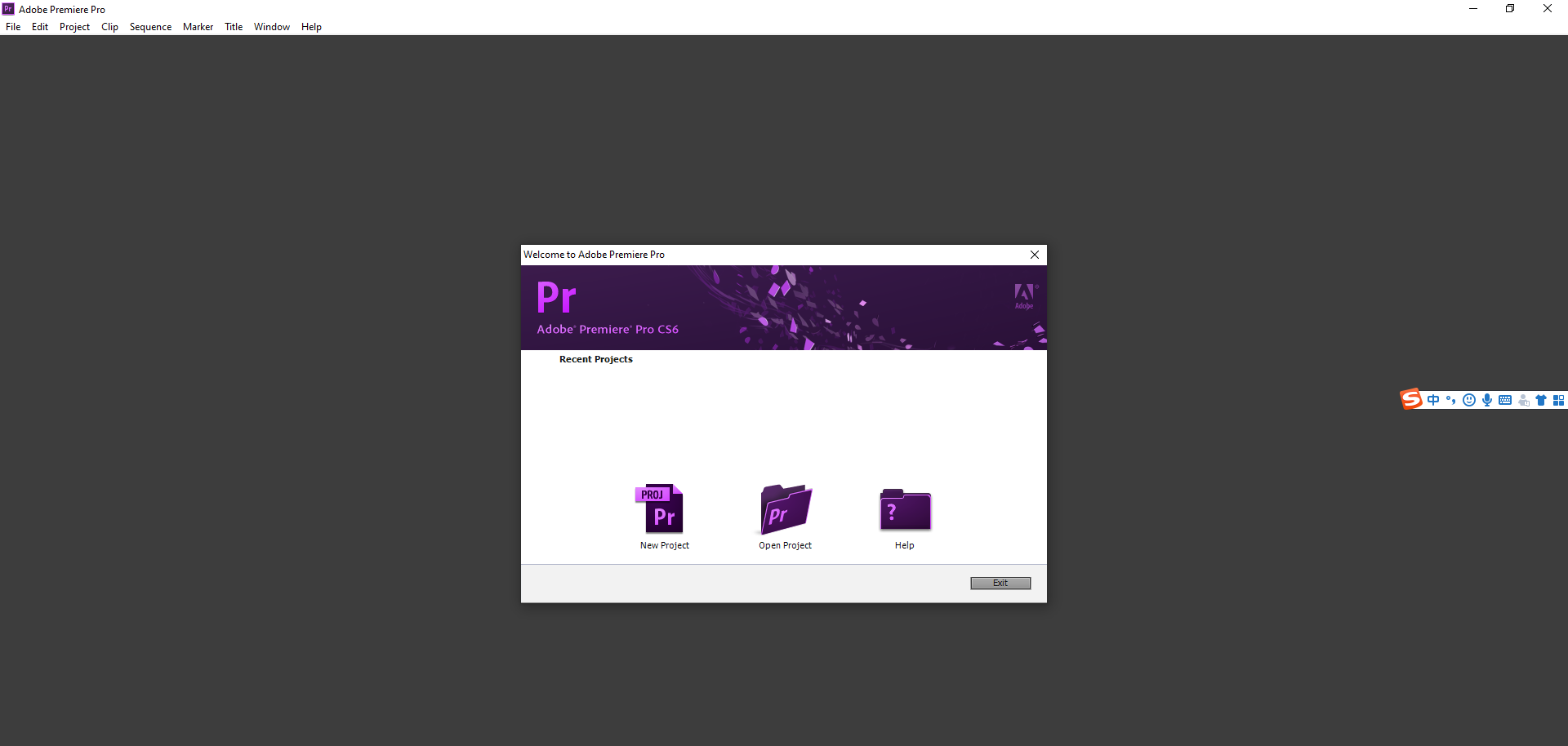Open the skin shirt icon in IME bar
Viewport: 1568px width, 746px height.
[1541, 400]
